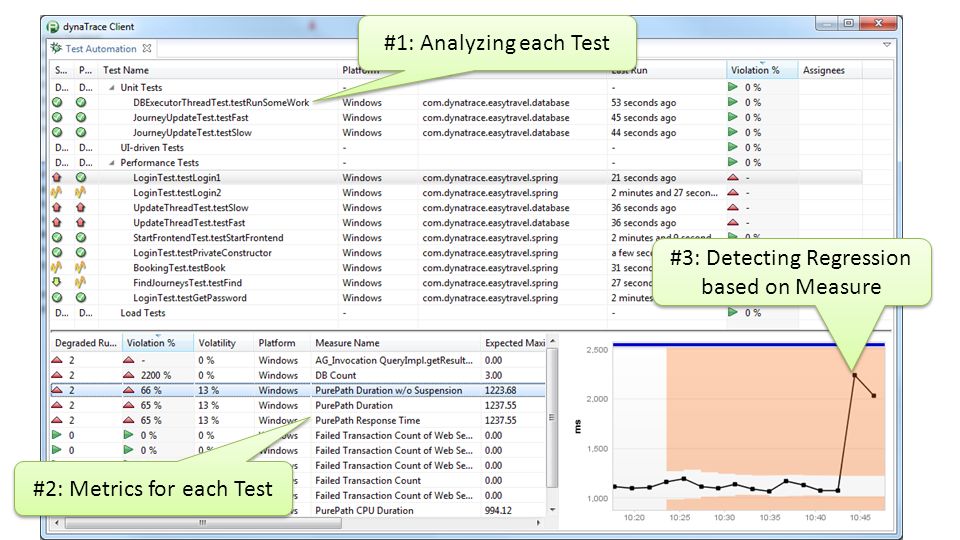Select the JourneyUpdateTest.testFast test row
This screenshot has height=540, width=960.
(x=190, y=118)
